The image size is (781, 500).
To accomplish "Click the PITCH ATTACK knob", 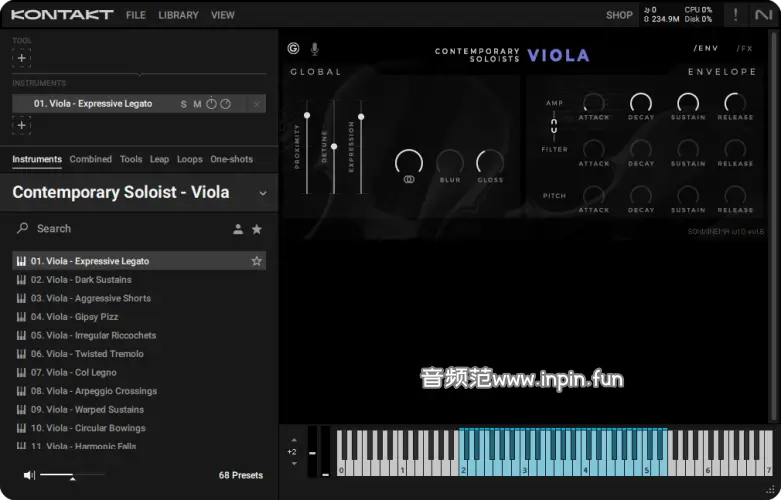I will [594, 195].
